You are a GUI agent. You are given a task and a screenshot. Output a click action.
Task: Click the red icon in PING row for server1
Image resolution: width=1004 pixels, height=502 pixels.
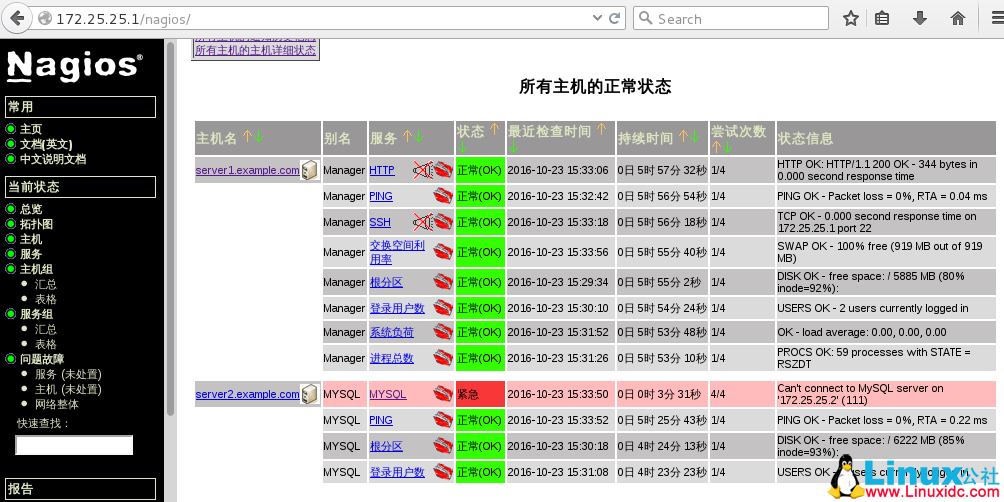[442, 196]
